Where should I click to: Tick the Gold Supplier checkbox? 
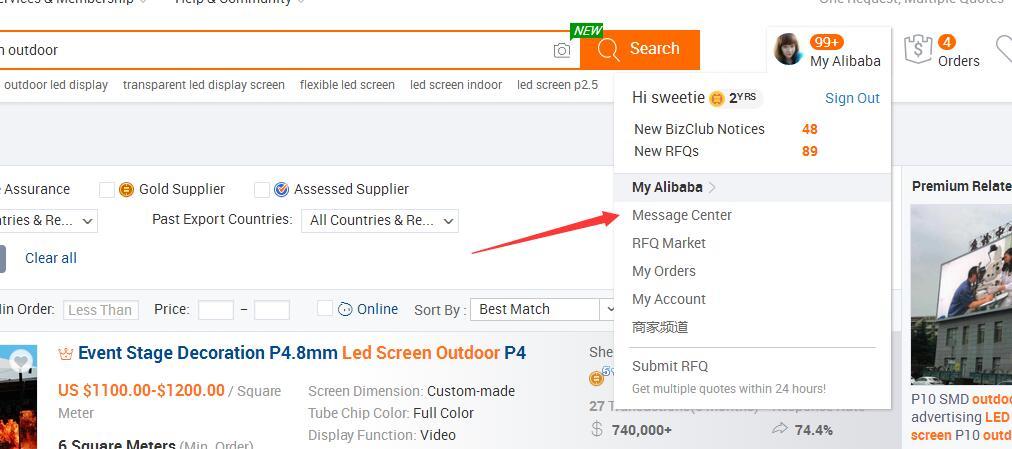click(x=106, y=190)
